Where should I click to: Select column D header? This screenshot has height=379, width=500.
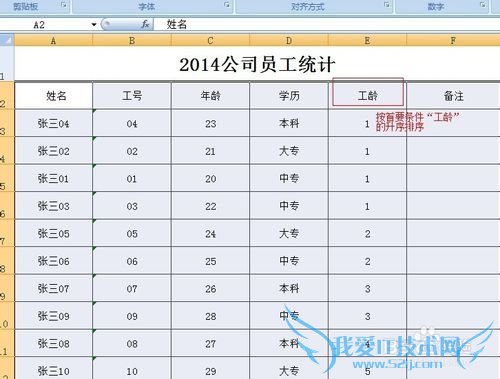289,40
